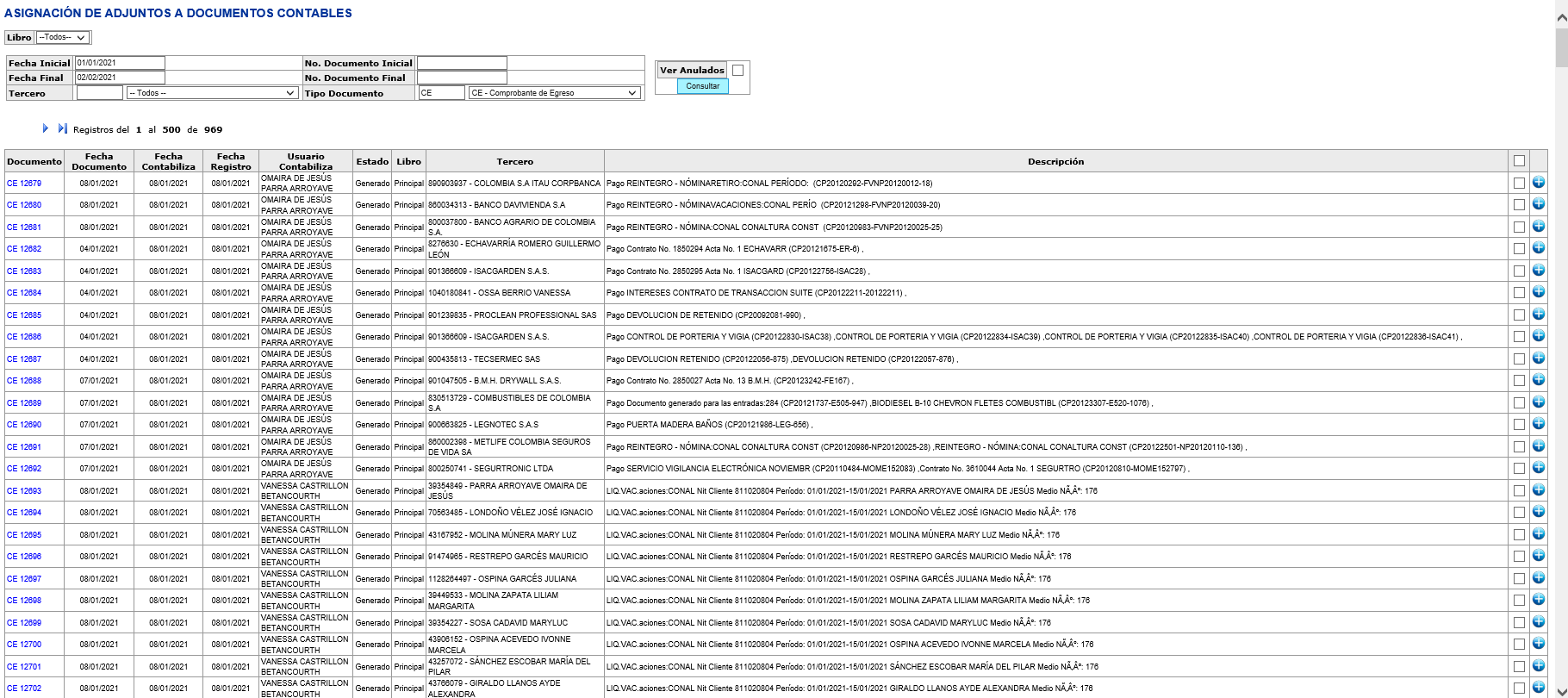This screenshot has width=1568, height=698.
Task: Click the blue plus icon for CE 12695
Action: 1538,534
